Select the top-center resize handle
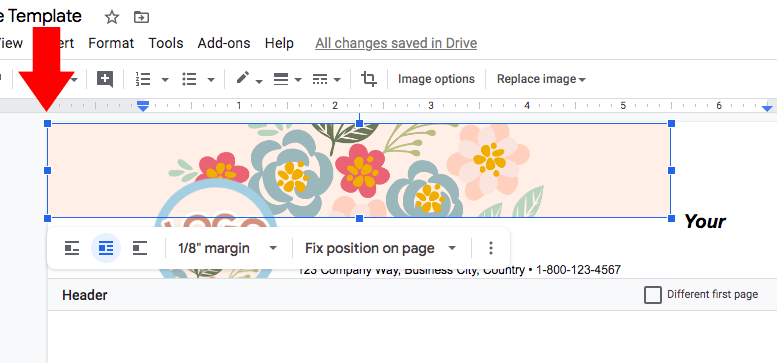 point(360,123)
